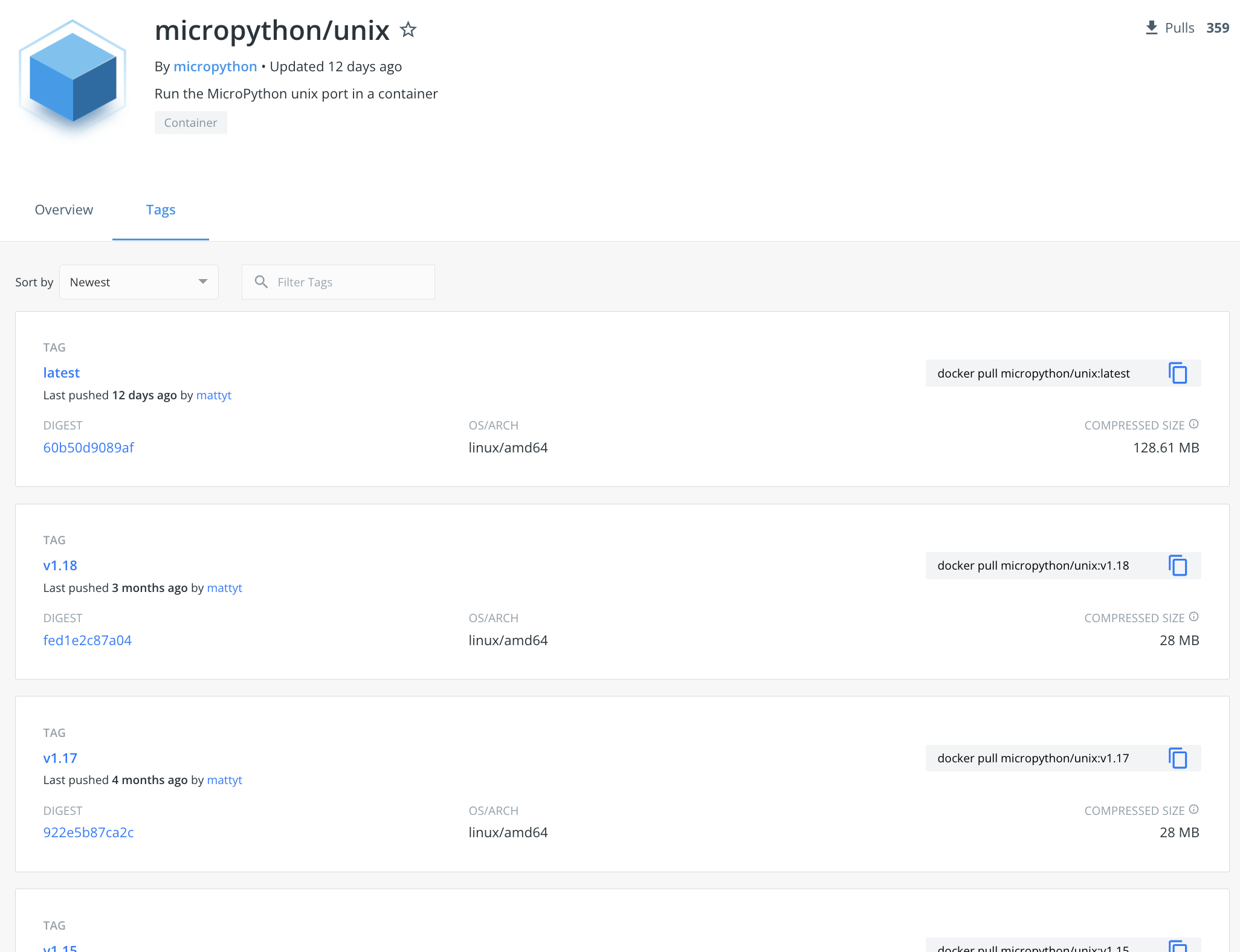Open the micropython publisher link
1240x952 pixels.
coord(215,66)
